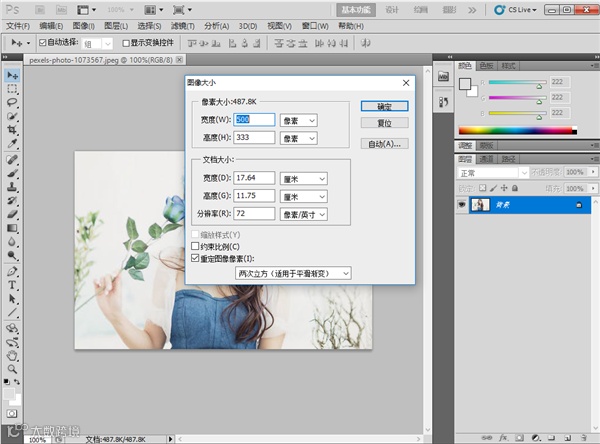Confirm with the 确定 button
Screen dimensions: 600x444
tap(385, 106)
